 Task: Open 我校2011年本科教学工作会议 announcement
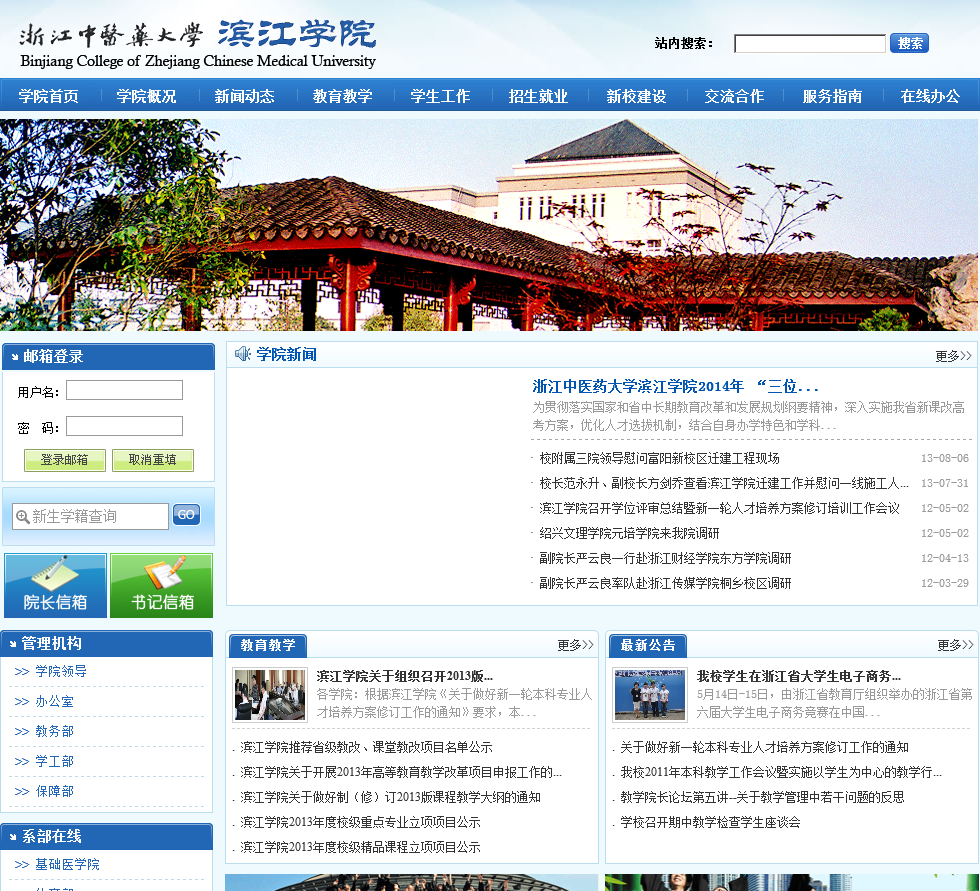click(x=781, y=772)
